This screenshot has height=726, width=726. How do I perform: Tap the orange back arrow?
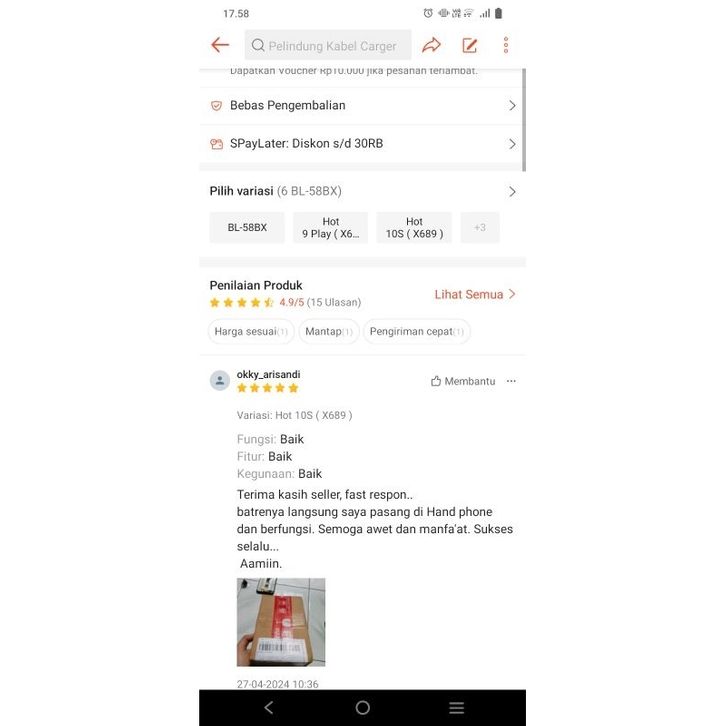coord(220,45)
